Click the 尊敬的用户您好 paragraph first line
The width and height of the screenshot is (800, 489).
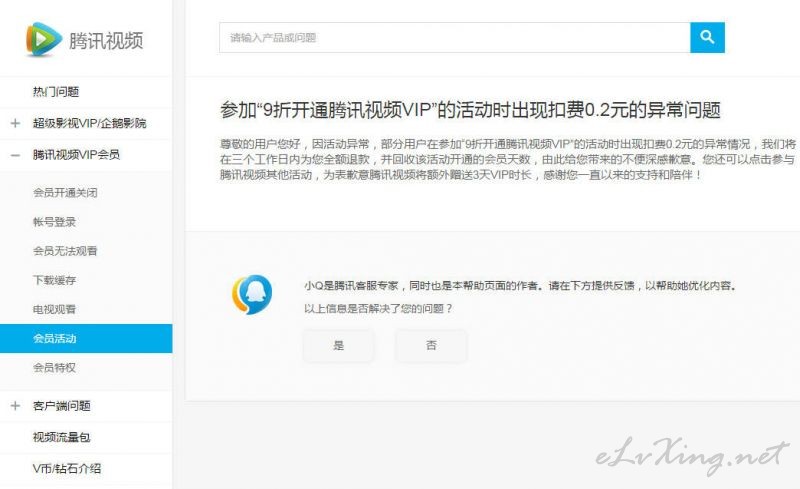(508, 144)
